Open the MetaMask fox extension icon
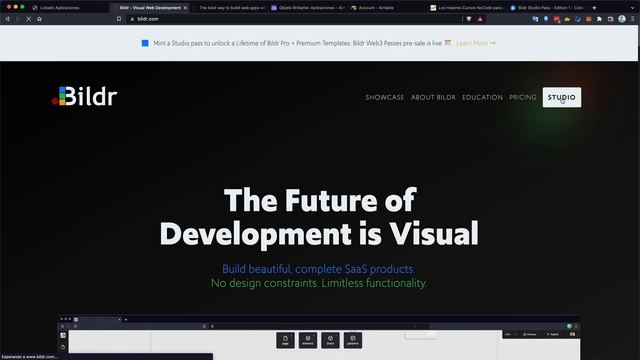 [589, 19]
